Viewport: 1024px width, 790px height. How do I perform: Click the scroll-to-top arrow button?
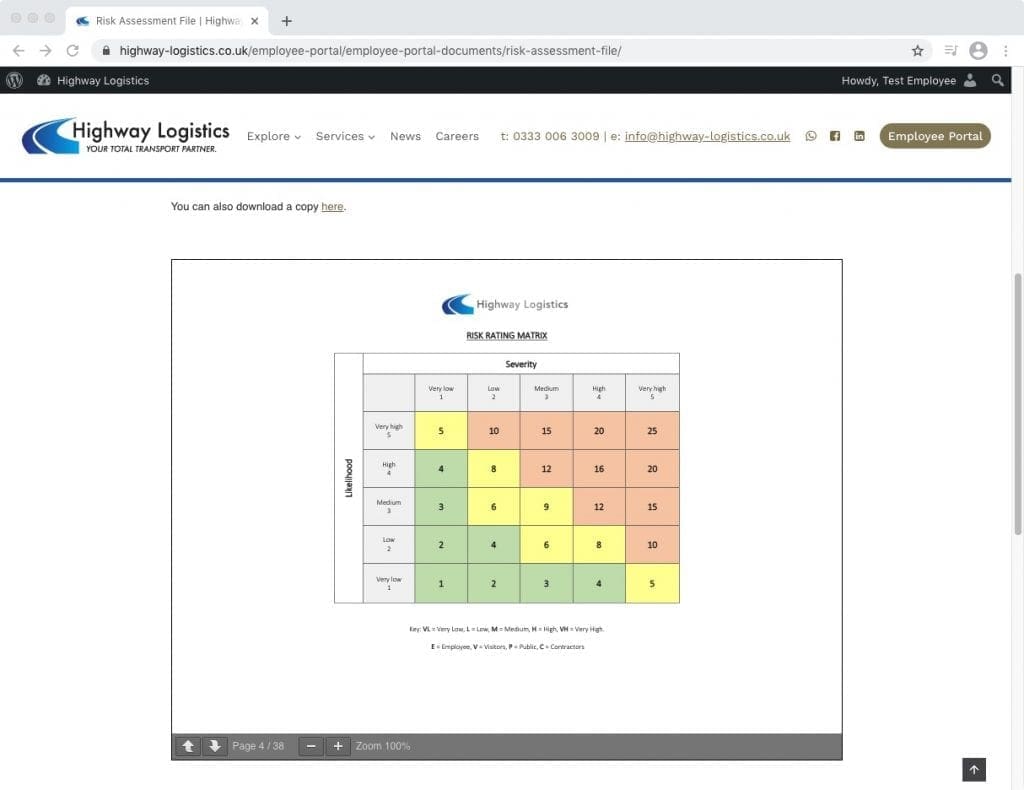[x=974, y=769]
